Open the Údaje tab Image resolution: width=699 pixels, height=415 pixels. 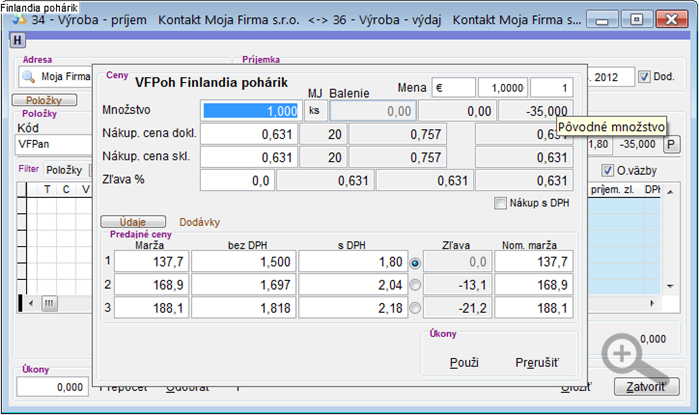pyautogui.click(x=133, y=222)
